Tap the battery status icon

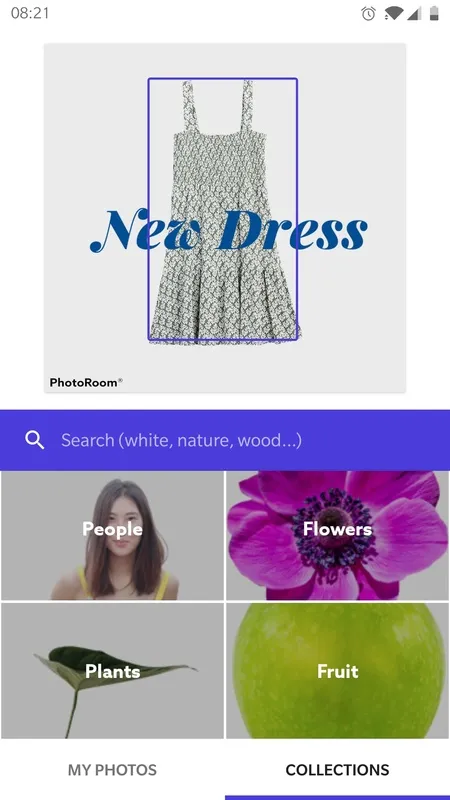pos(434,13)
